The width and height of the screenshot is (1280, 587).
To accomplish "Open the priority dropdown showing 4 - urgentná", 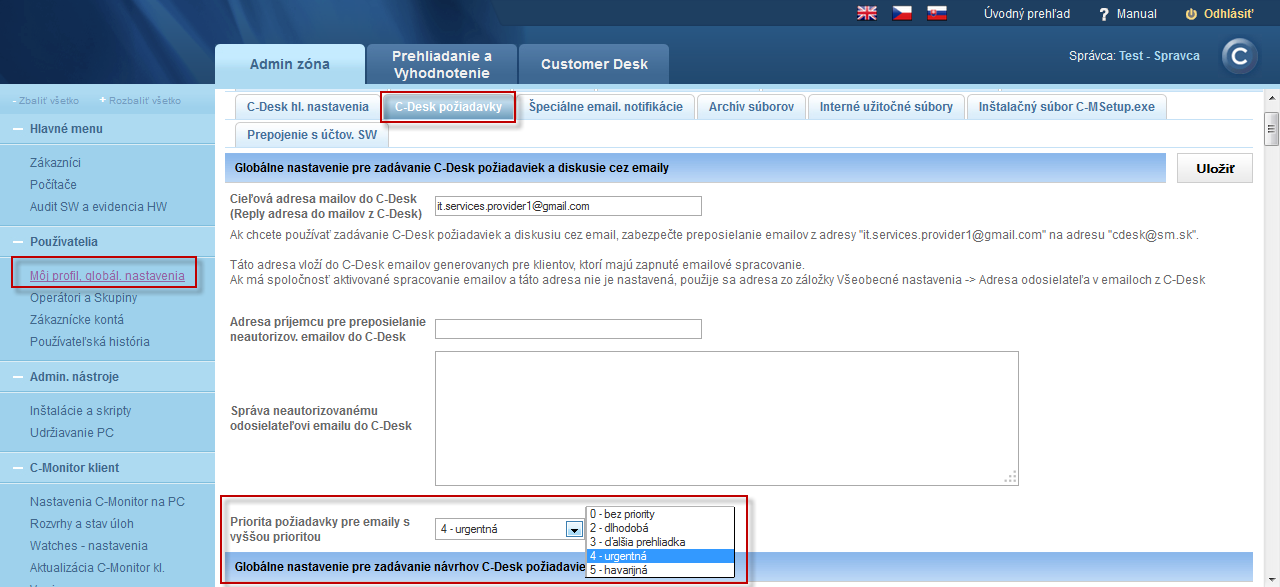I will [x=510, y=529].
